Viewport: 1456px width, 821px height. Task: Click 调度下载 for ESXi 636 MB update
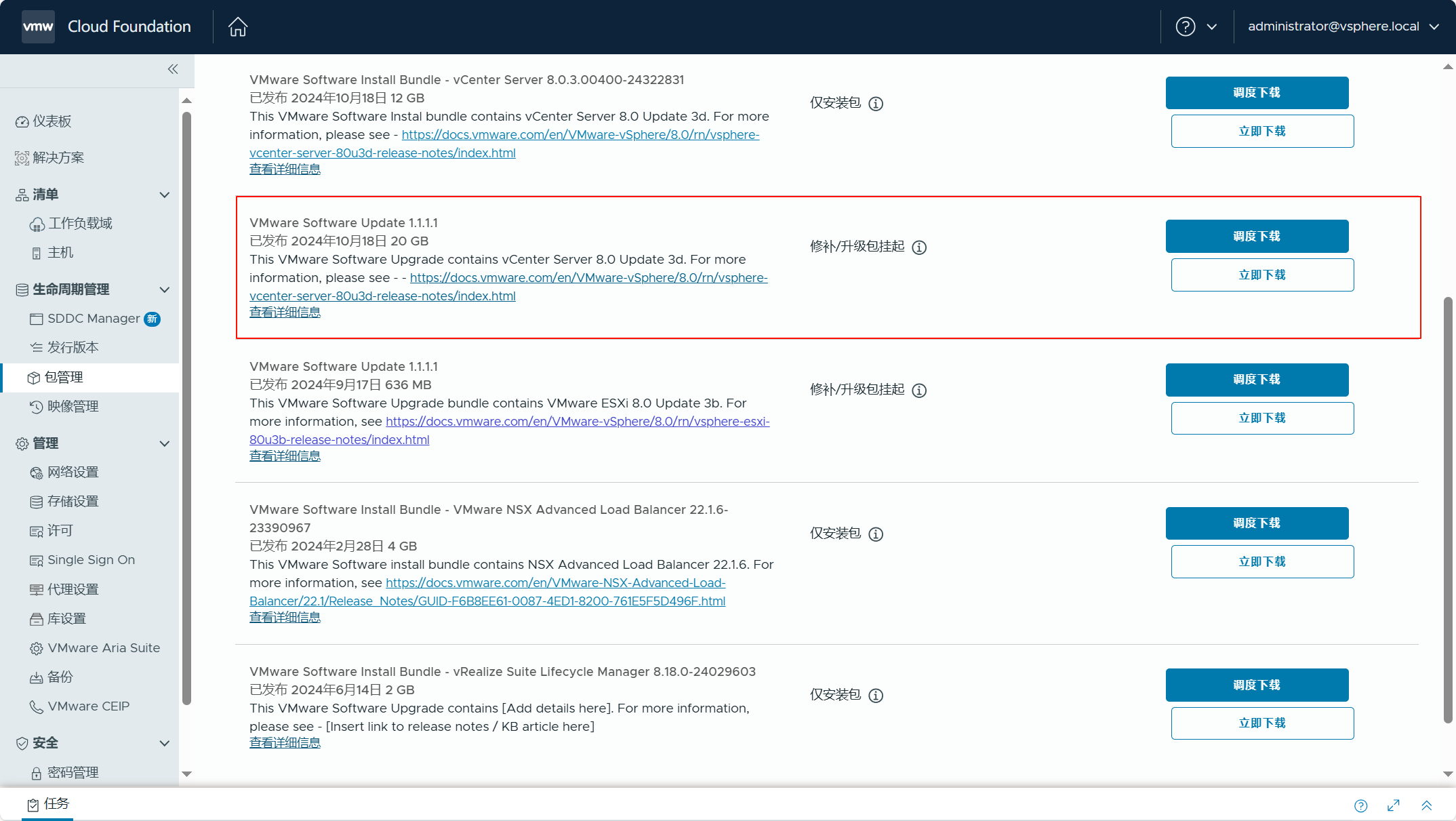coord(1257,380)
